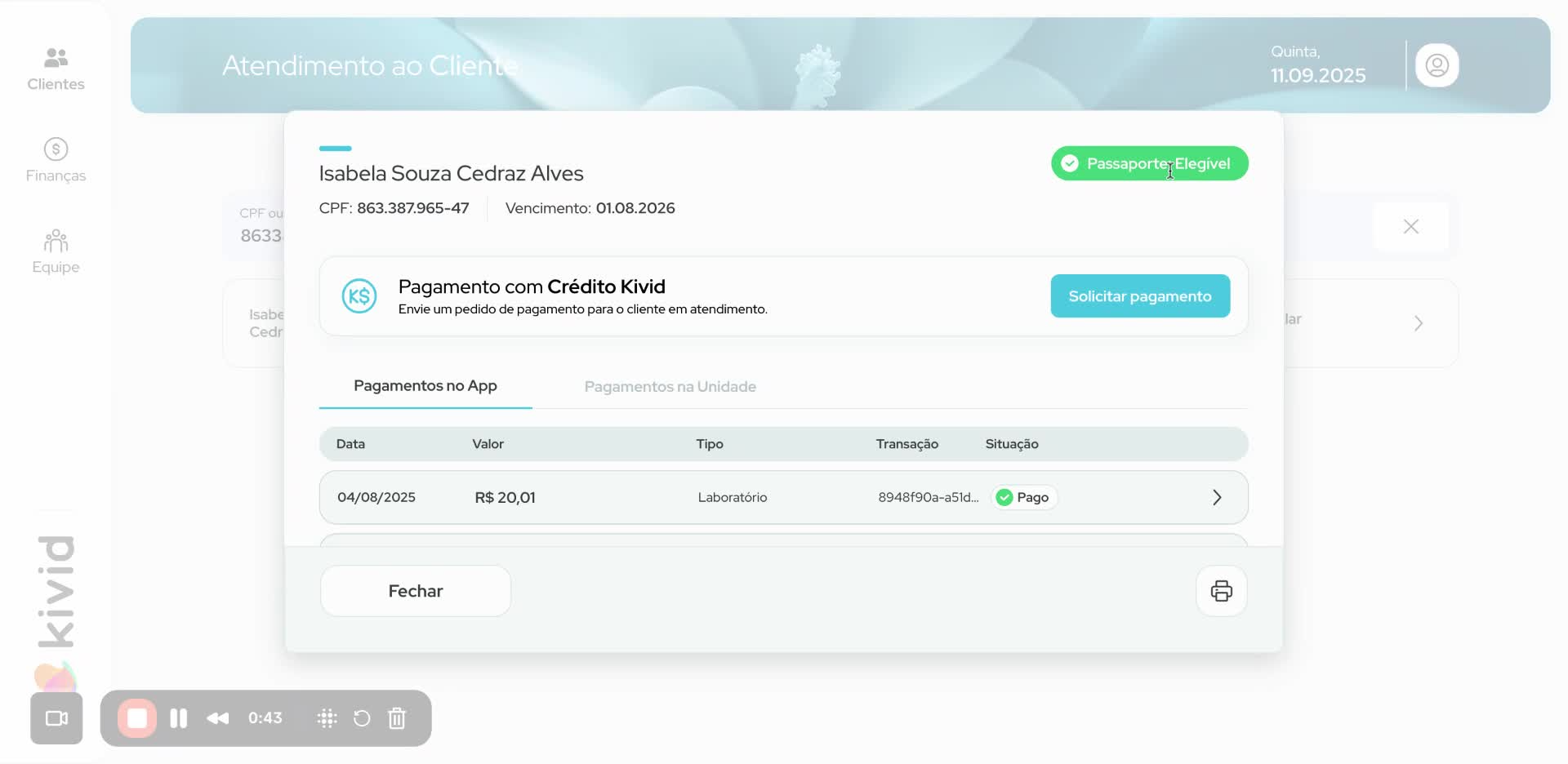
Task: Click the recording effects dots icon
Action: [327, 718]
